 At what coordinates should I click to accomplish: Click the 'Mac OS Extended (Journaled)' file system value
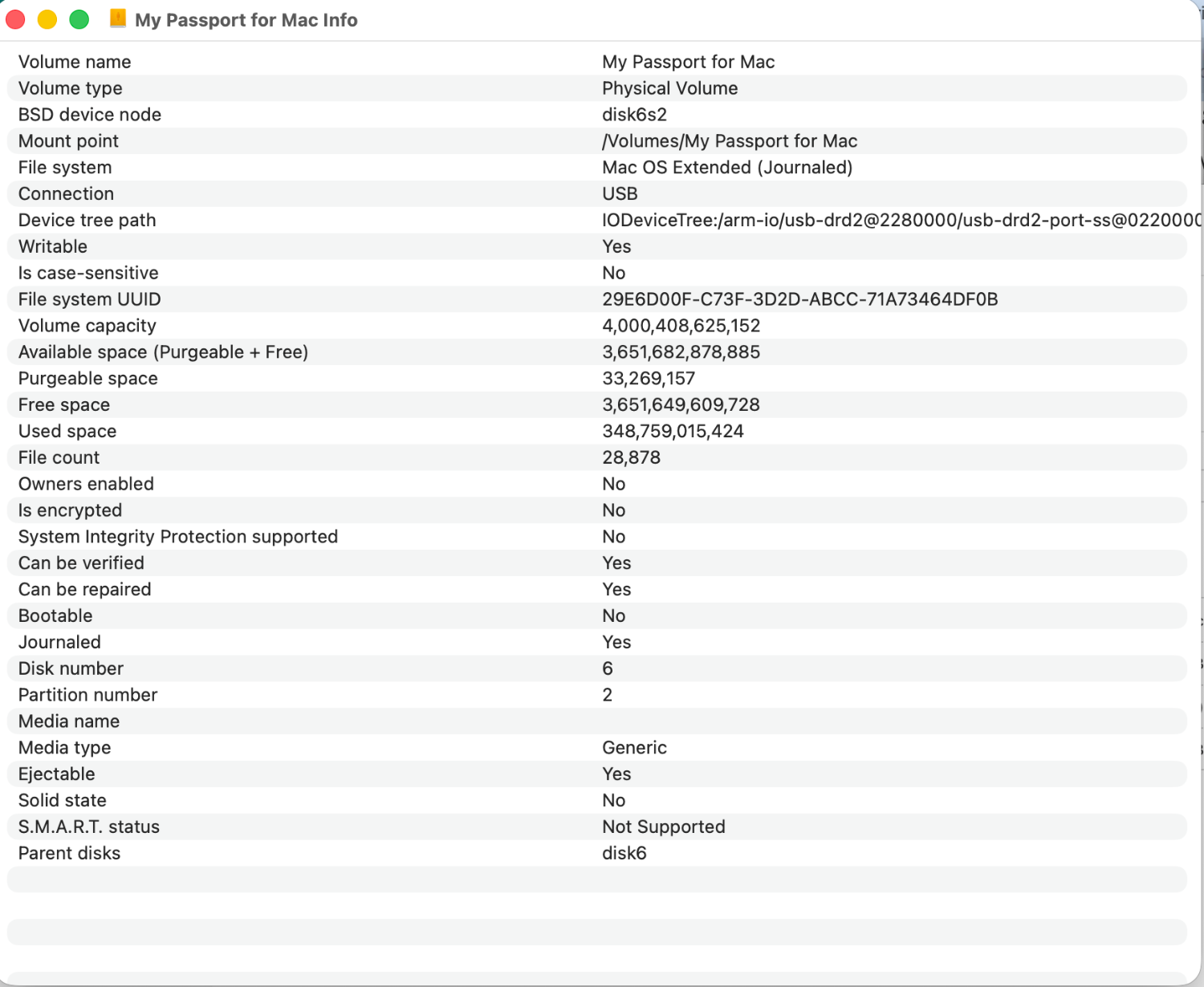click(726, 168)
